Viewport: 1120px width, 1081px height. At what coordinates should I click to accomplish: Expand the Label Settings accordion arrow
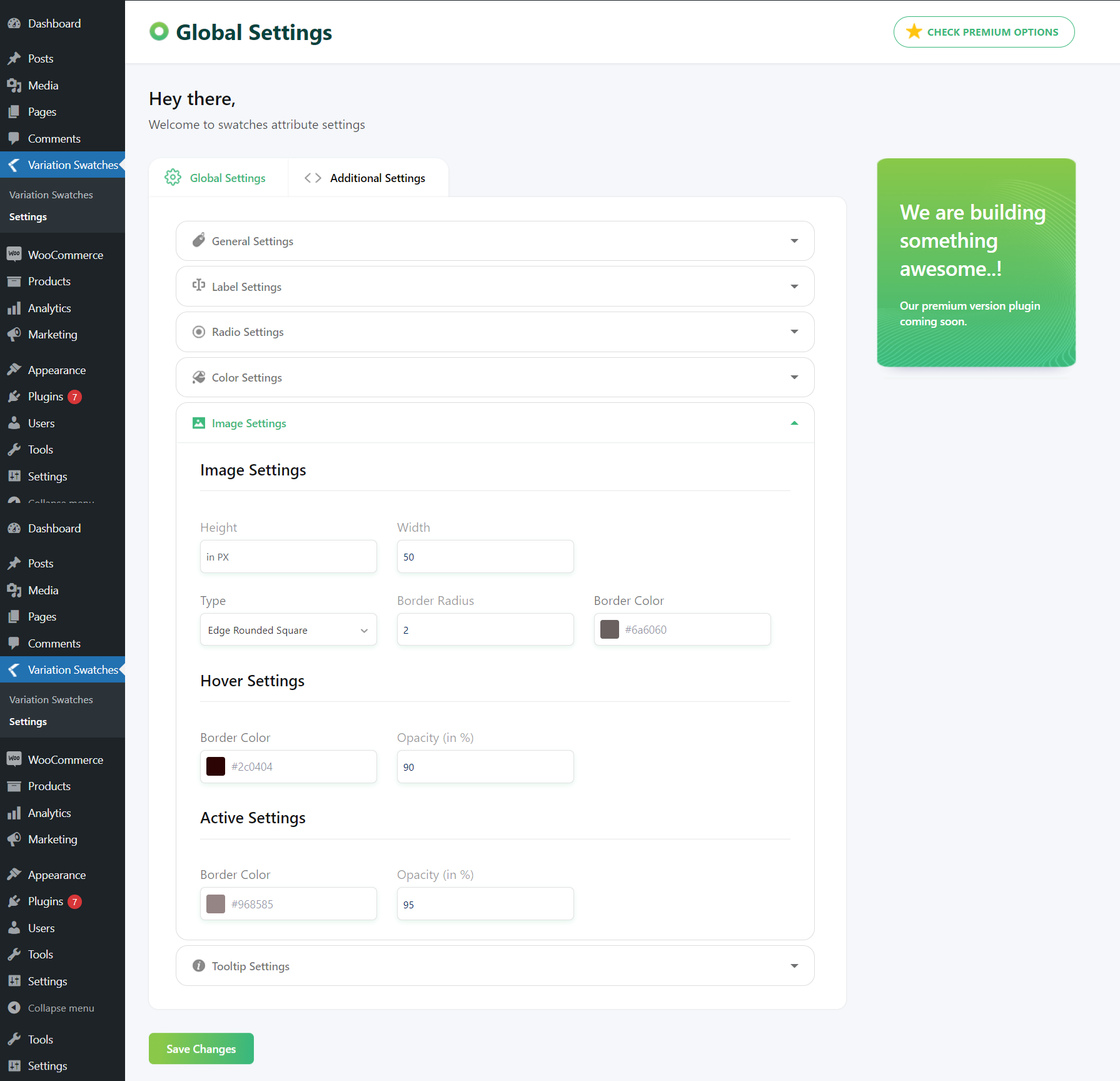[794, 287]
